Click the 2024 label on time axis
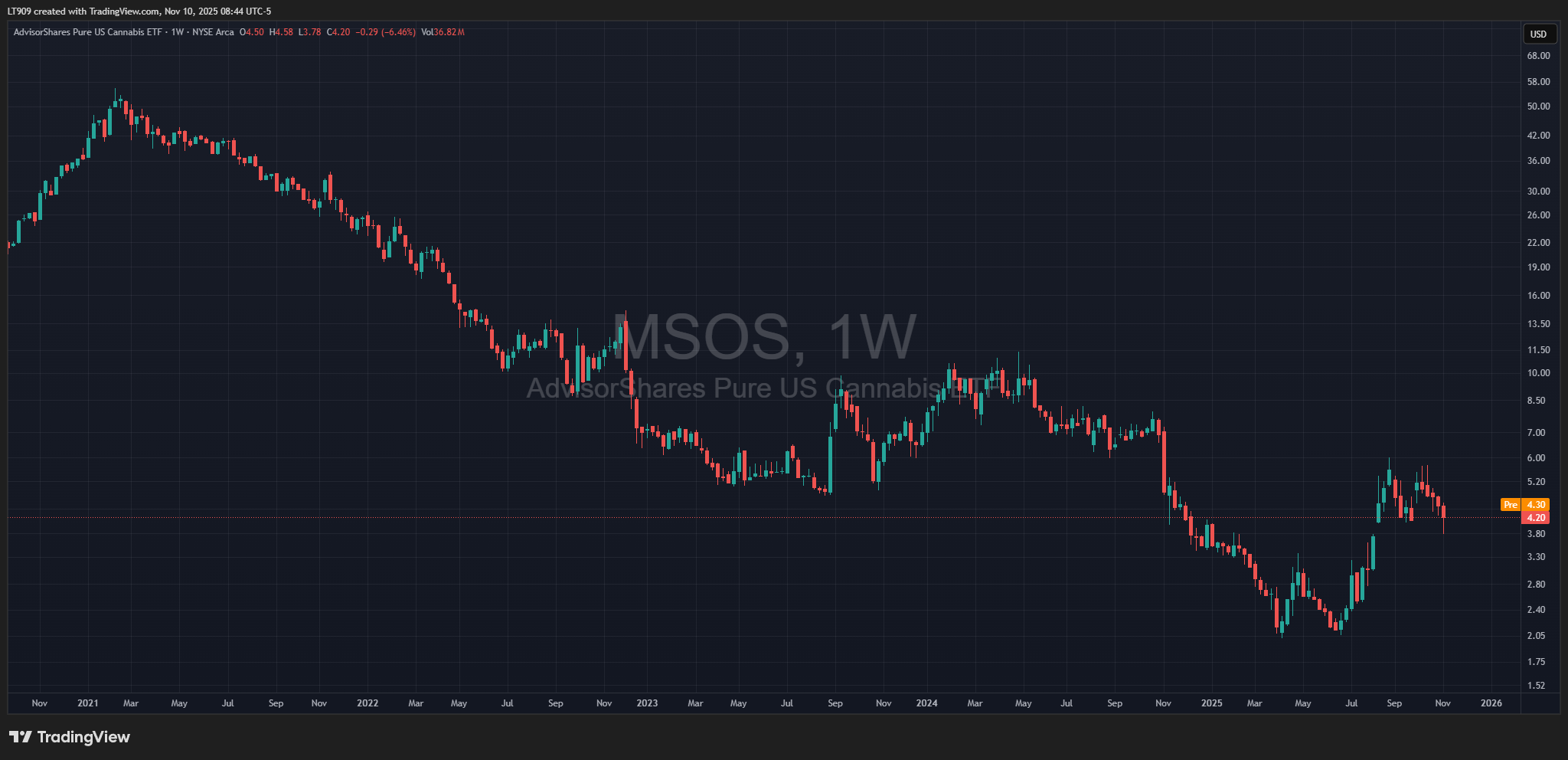1568x760 pixels. tap(926, 703)
